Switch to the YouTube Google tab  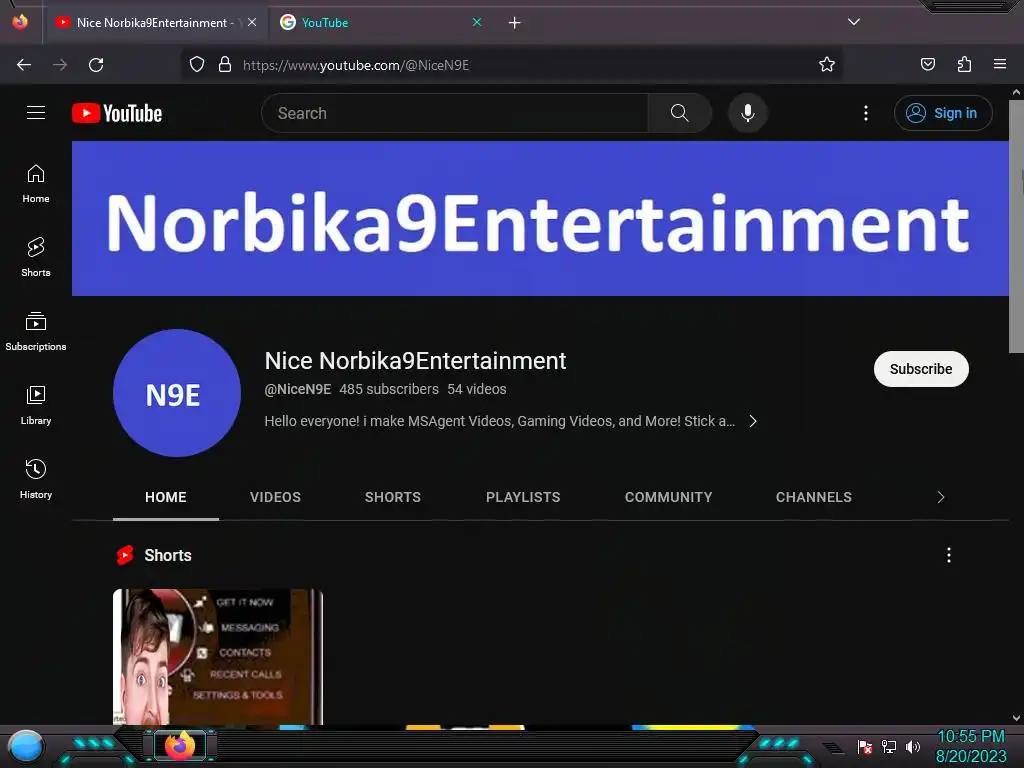click(x=380, y=23)
